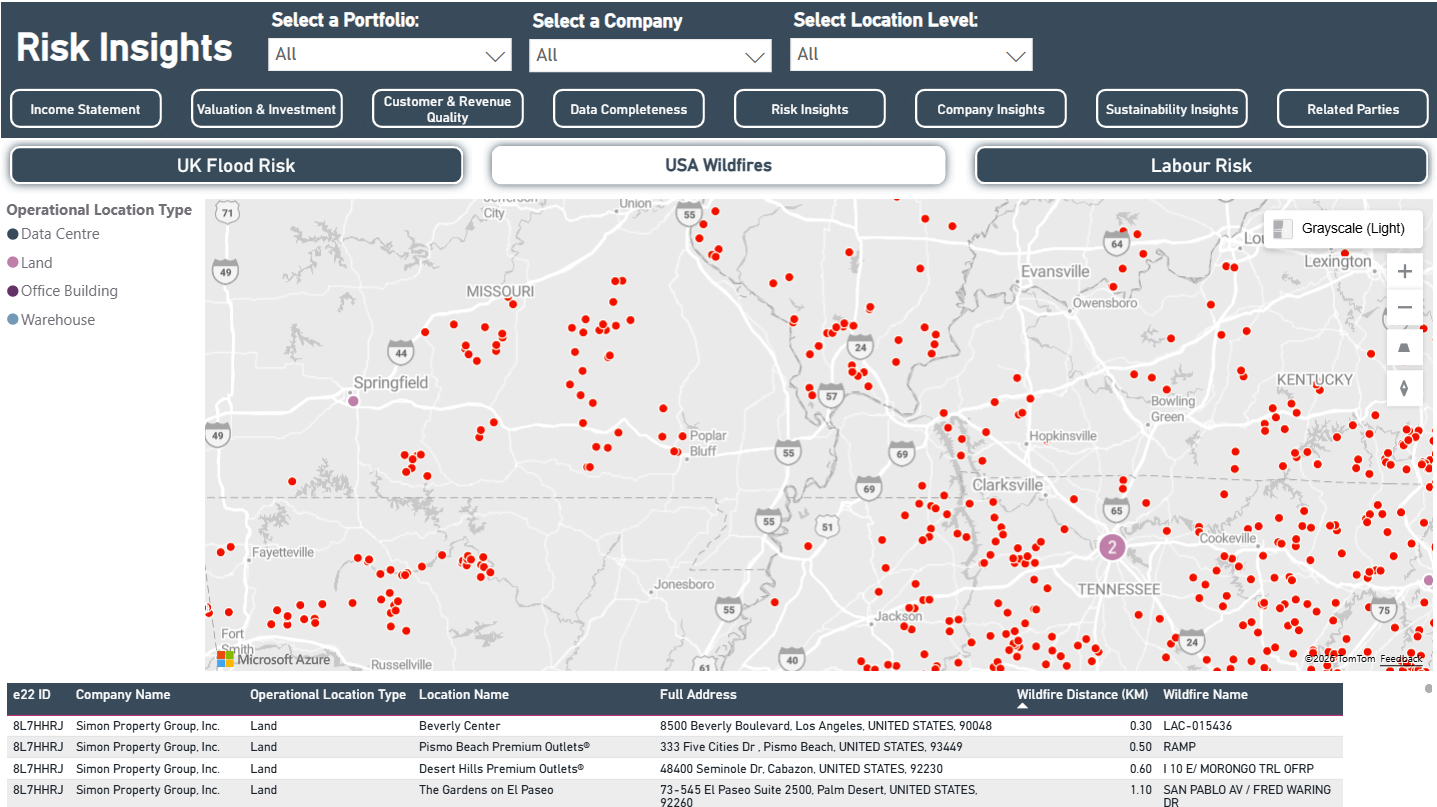Image resolution: width=1437 pixels, height=807 pixels.
Task: Click the 73-545 El Paseo Suite 2500 address
Action: click(818, 795)
